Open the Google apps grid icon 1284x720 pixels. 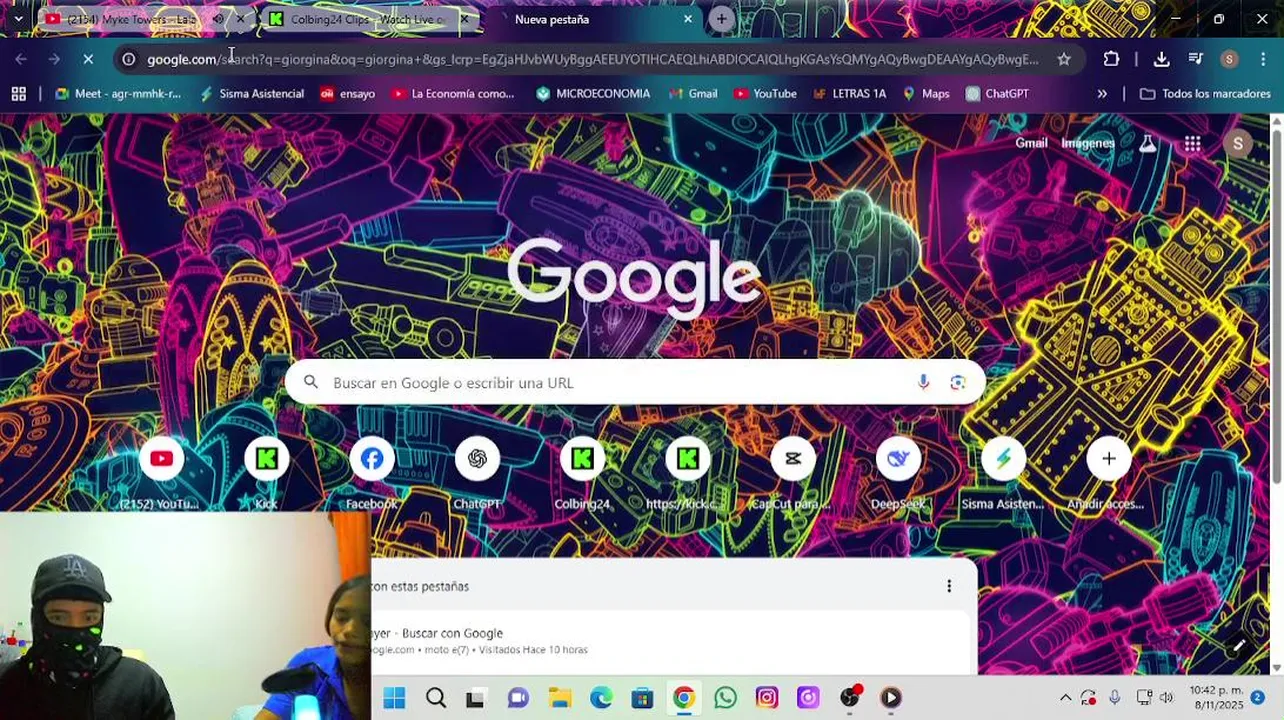pyautogui.click(x=1192, y=144)
